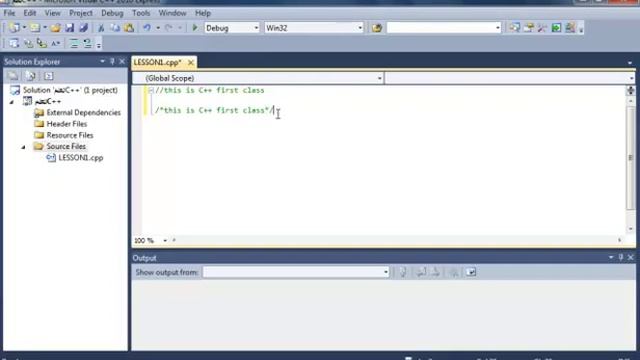
Task: Open the Win32 platform dropdown
Action: tap(360, 28)
